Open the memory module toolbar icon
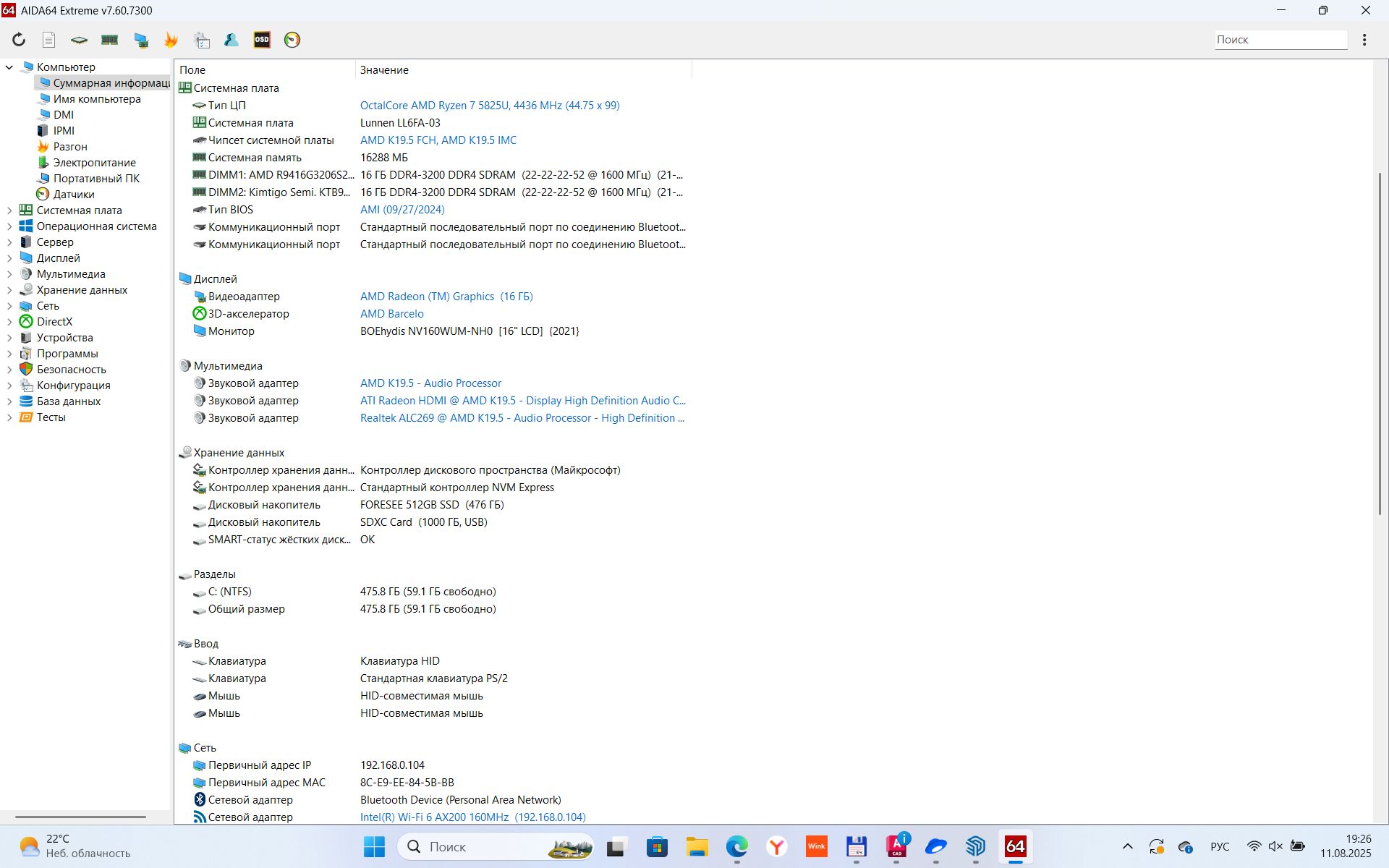Screen dimensions: 1389x868 110,40
